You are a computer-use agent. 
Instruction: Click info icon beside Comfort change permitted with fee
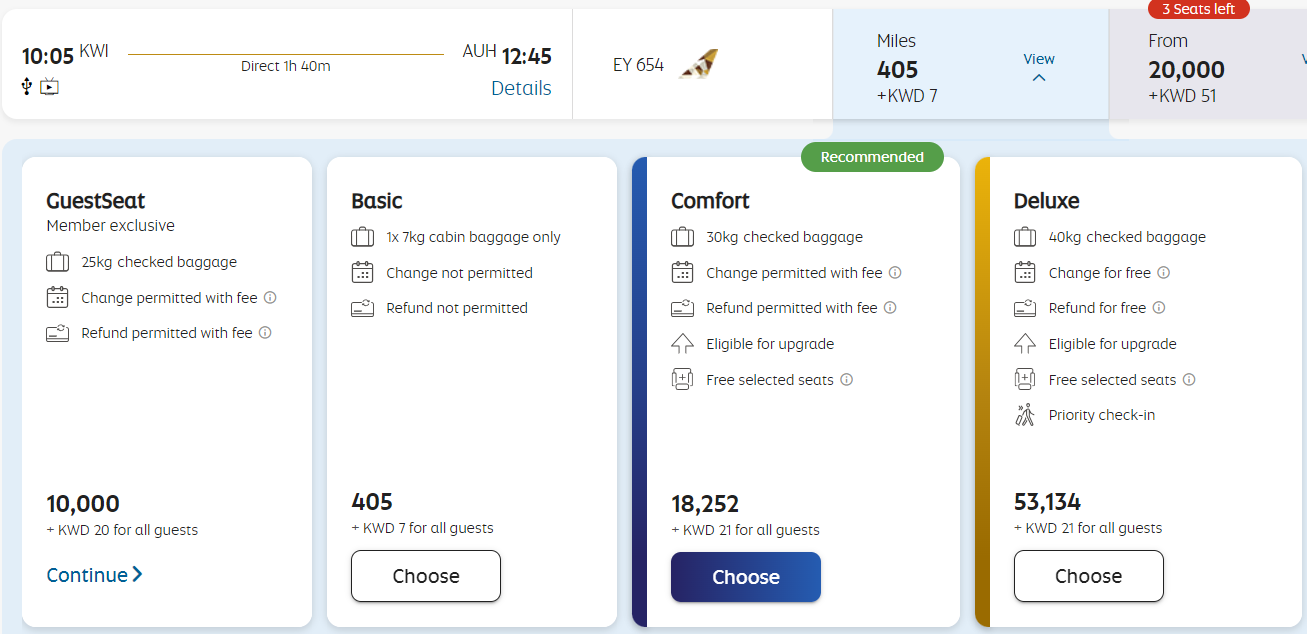point(895,273)
